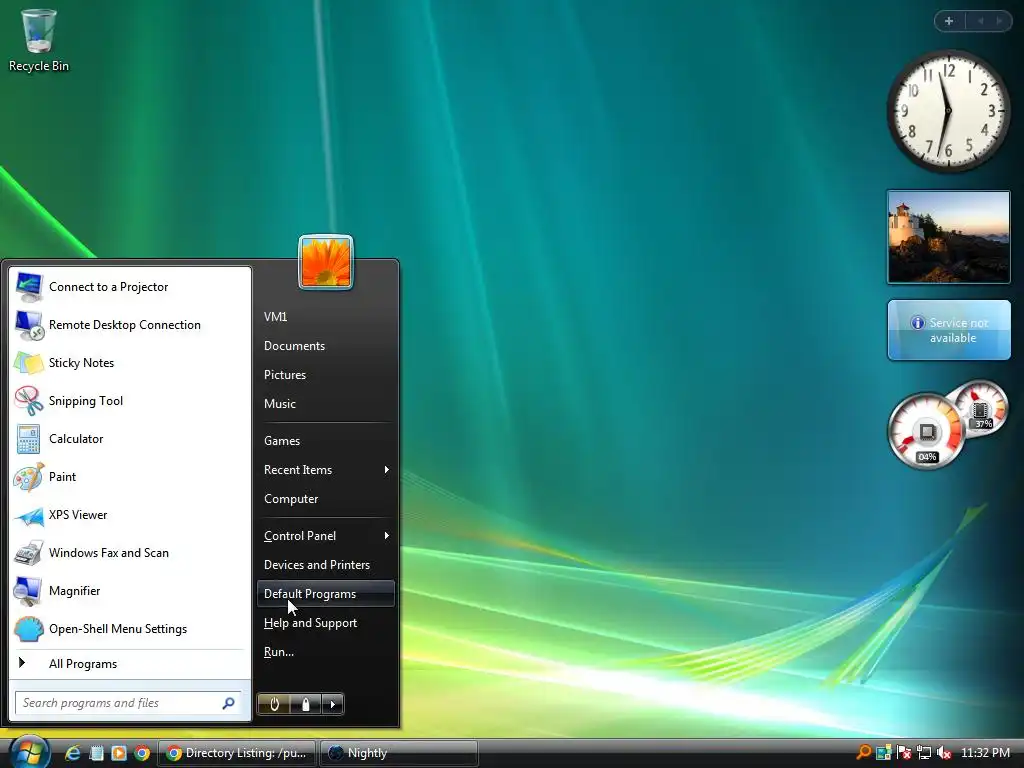Click the notepad icon in quick launch
The height and width of the screenshot is (768, 1024).
pos(97,753)
